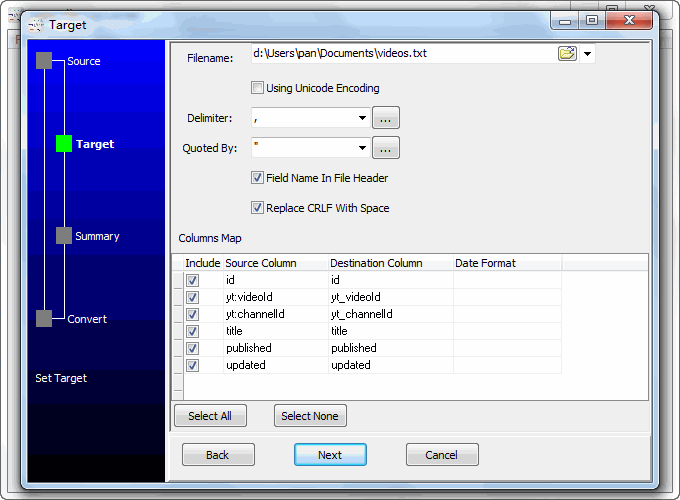Enable Using Unicode Encoding checkbox

click(258, 88)
